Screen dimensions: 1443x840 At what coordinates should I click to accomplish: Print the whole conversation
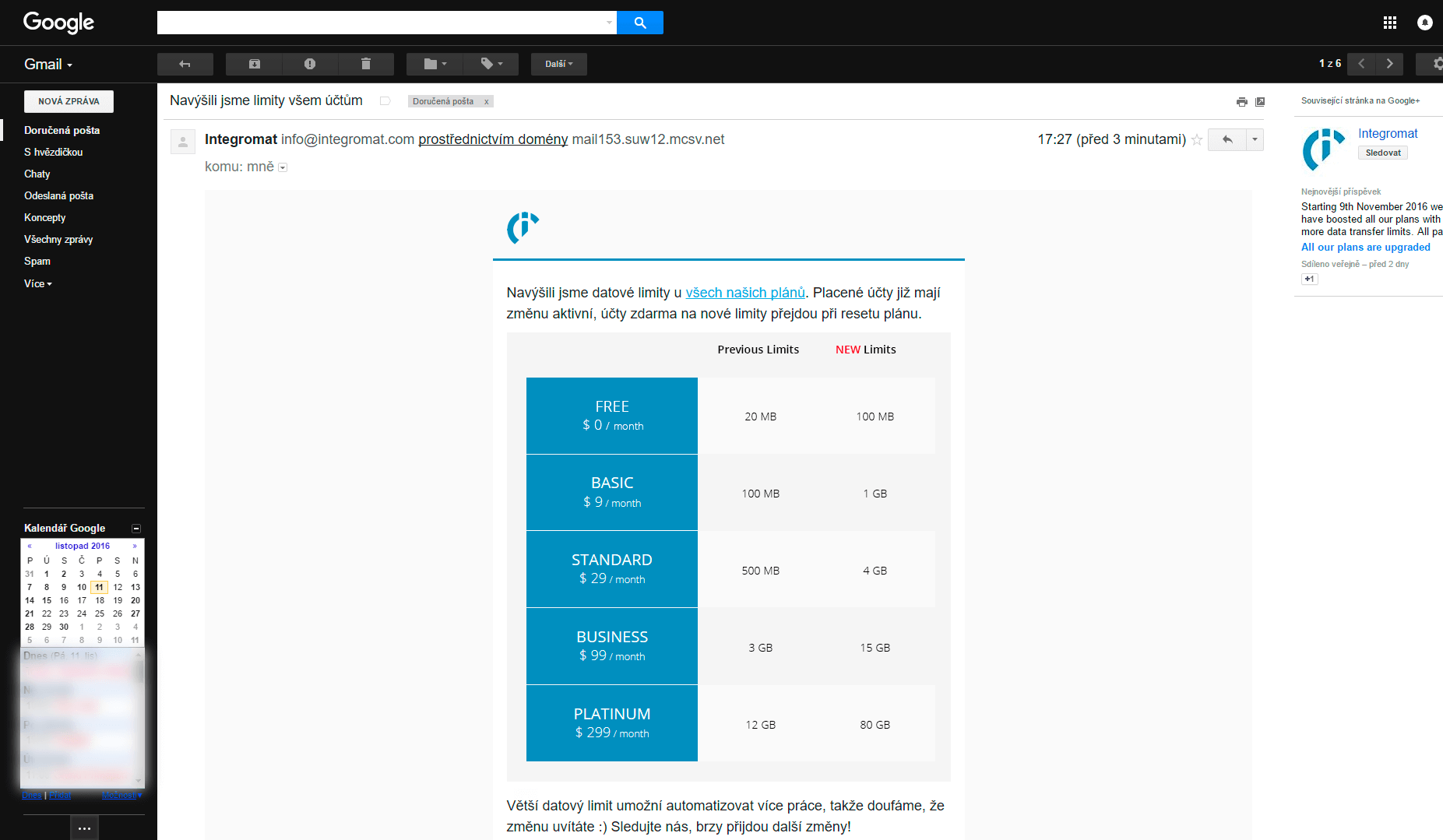1241,101
